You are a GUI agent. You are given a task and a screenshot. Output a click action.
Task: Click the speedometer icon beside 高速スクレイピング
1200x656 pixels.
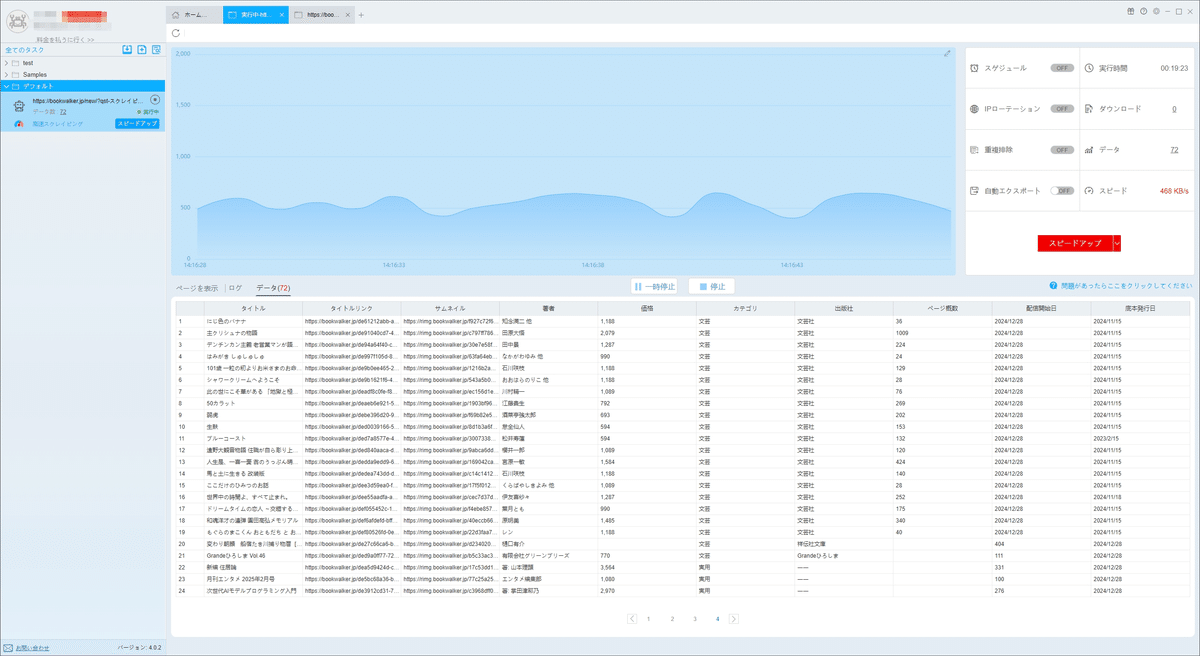click(19, 123)
